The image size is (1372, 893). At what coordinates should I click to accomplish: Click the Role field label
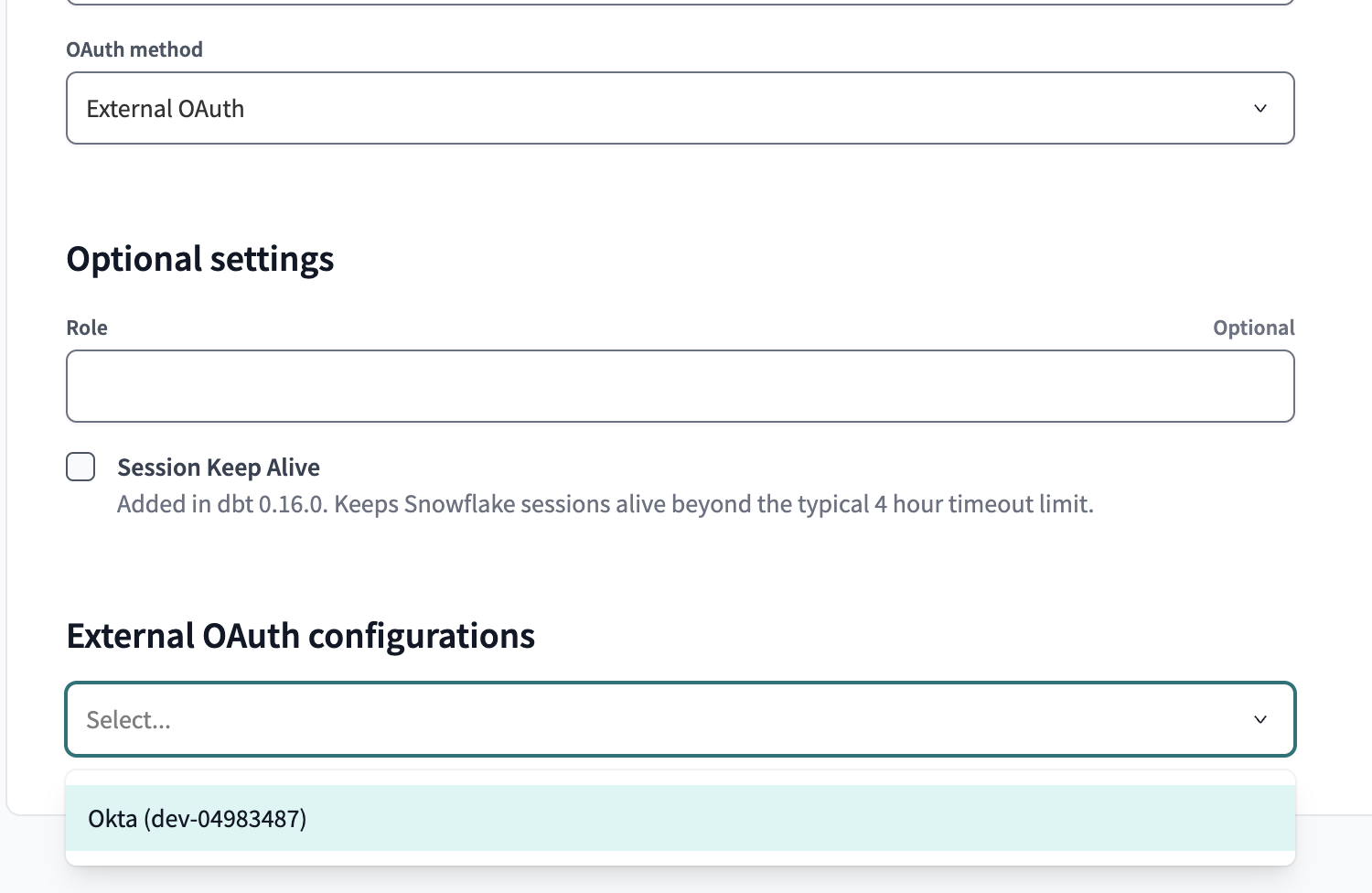tap(86, 327)
